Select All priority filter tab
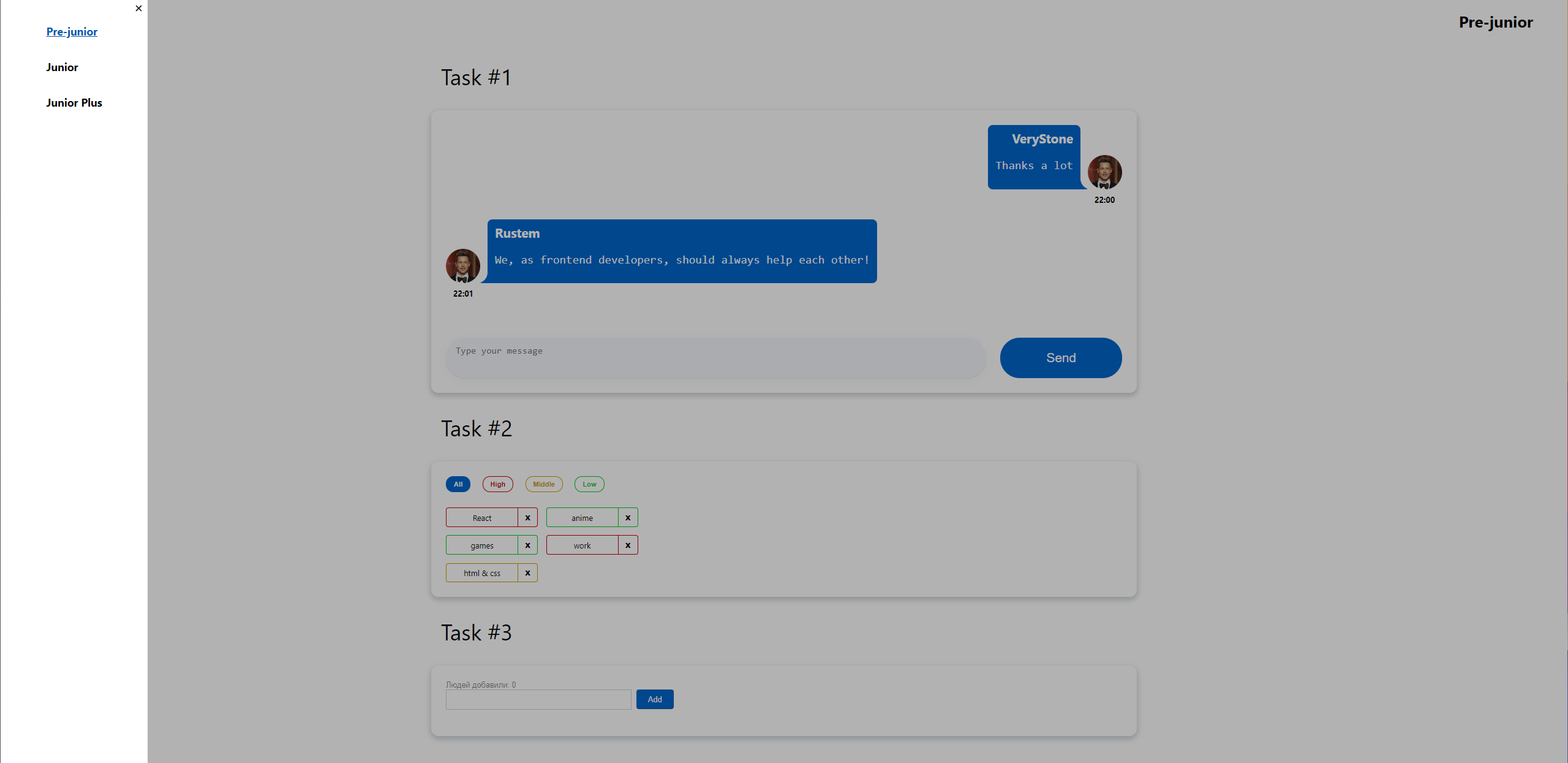Viewport: 1568px width, 763px height. click(459, 484)
